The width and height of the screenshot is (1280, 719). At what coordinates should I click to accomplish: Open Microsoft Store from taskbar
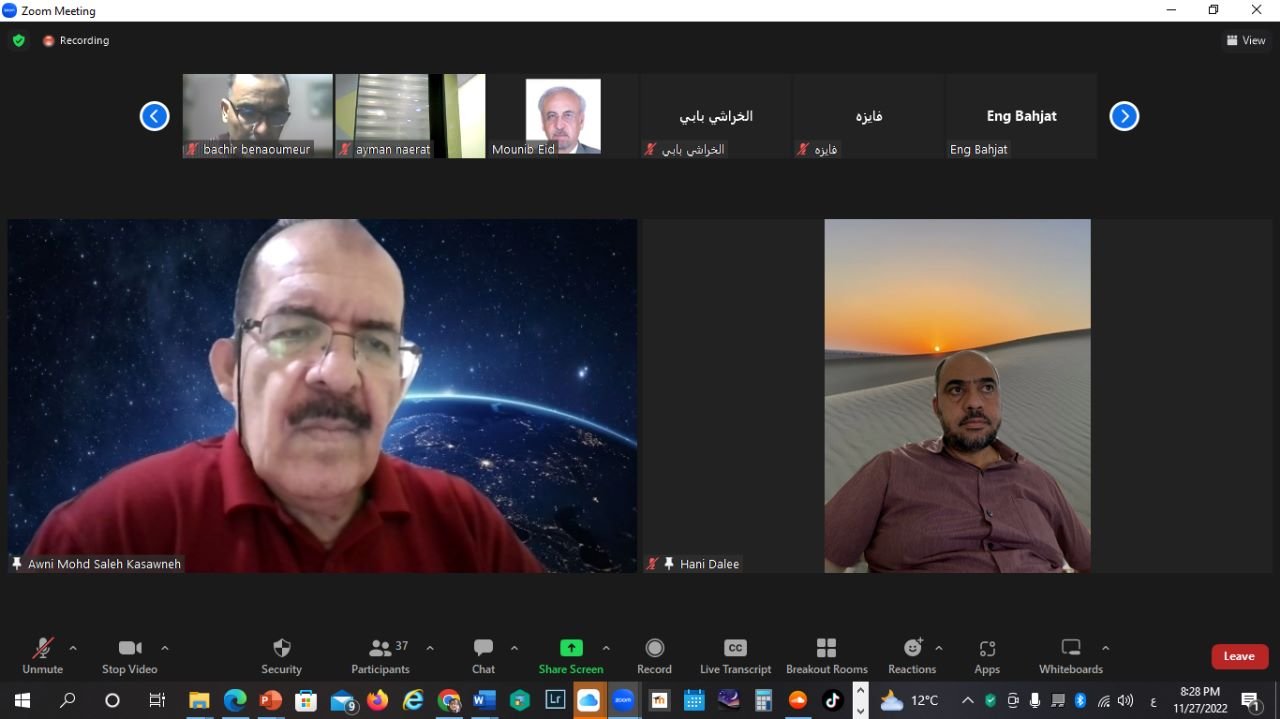tap(306, 701)
